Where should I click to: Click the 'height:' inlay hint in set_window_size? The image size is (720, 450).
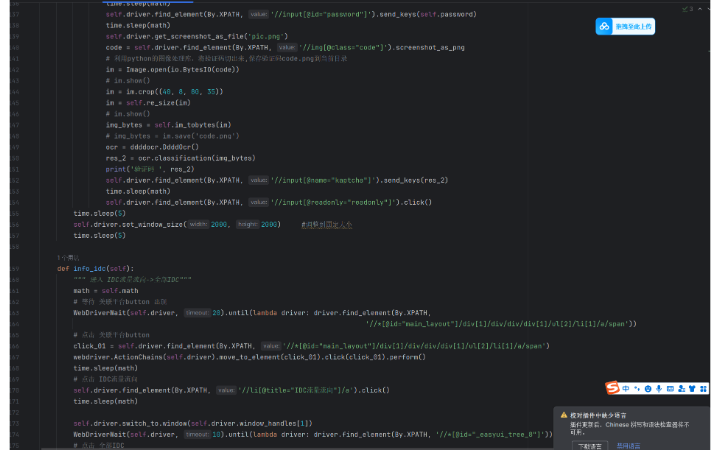coord(248,225)
